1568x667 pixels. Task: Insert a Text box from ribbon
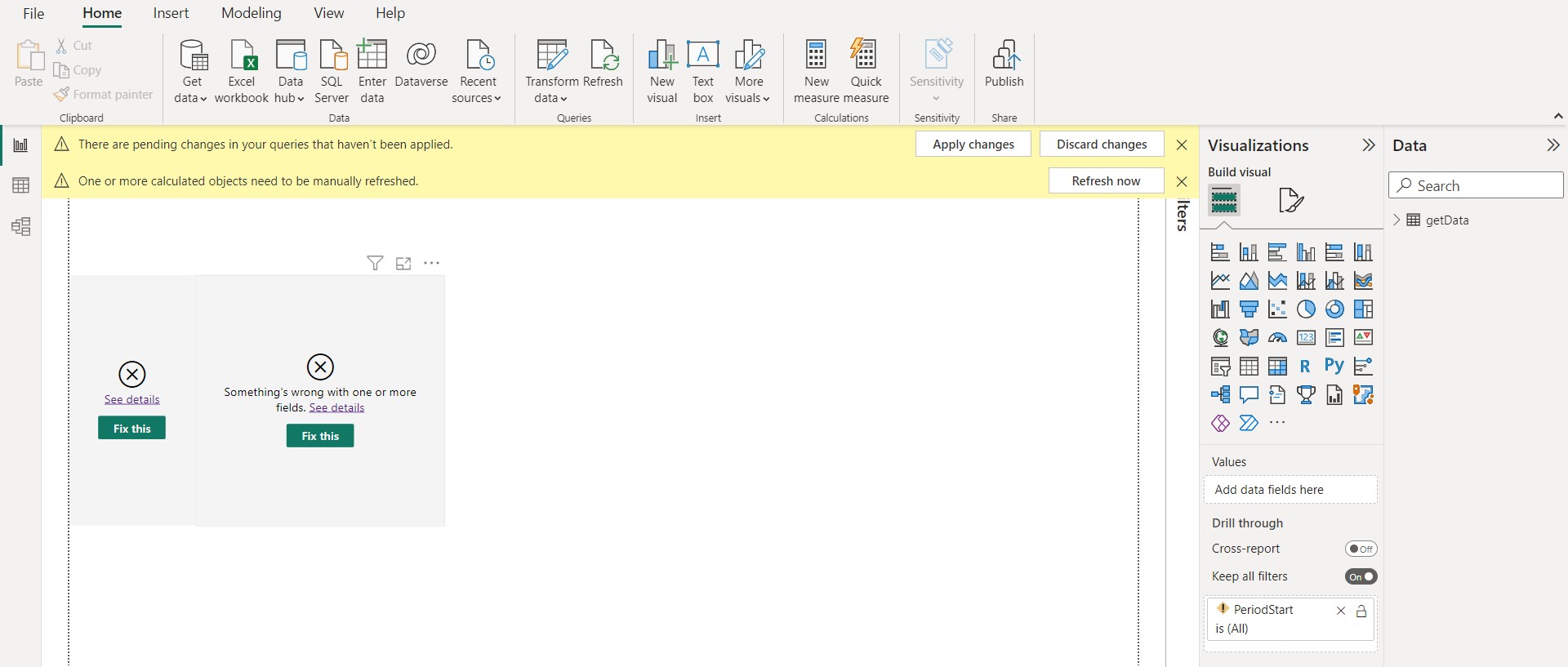pyautogui.click(x=702, y=73)
